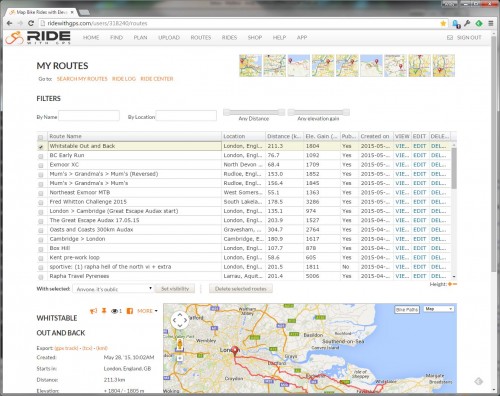Click the SIGN OUT link
500x396 pixels.
(x=469, y=38)
